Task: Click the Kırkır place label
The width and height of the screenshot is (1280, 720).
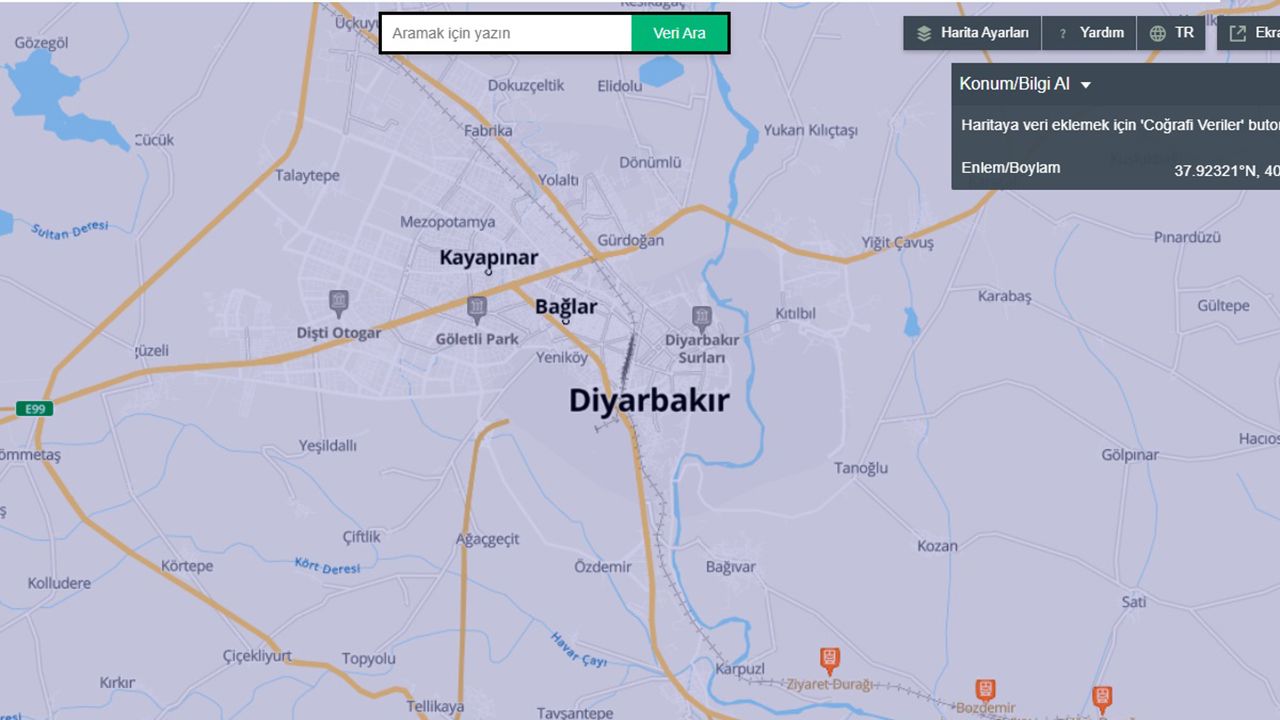Action: [117, 683]
